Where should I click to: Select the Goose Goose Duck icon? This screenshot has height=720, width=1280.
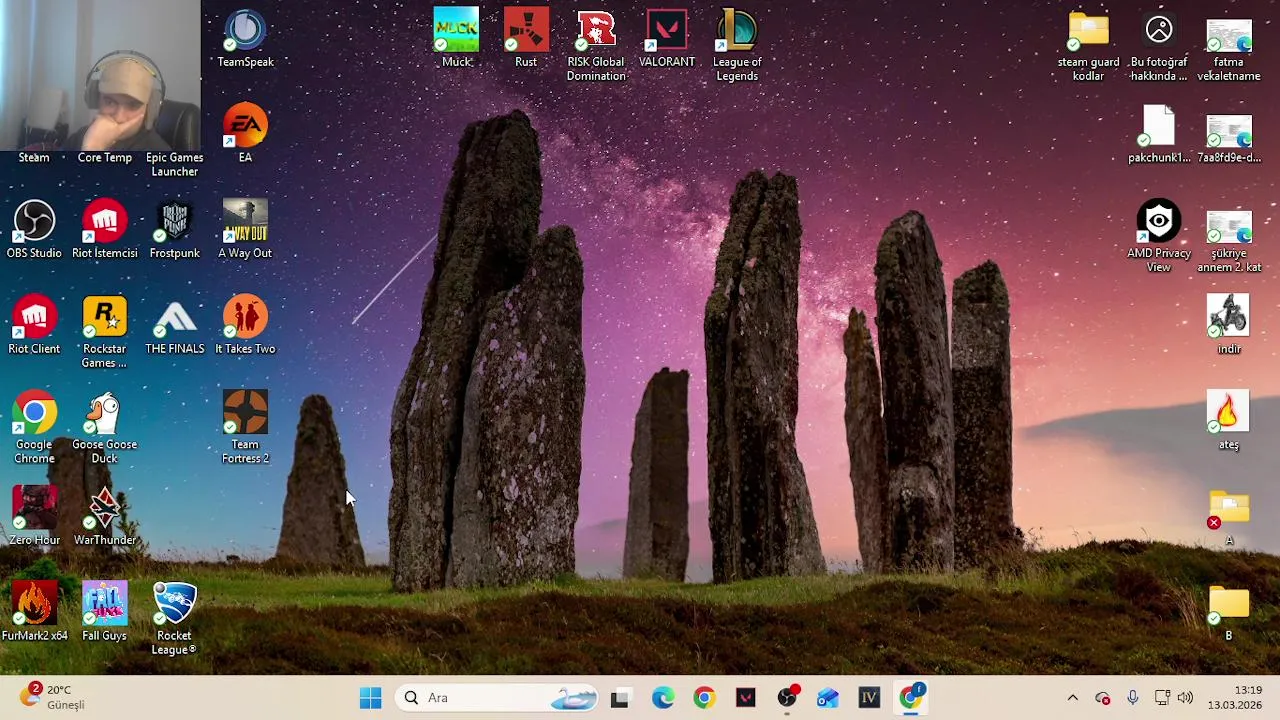105,428
